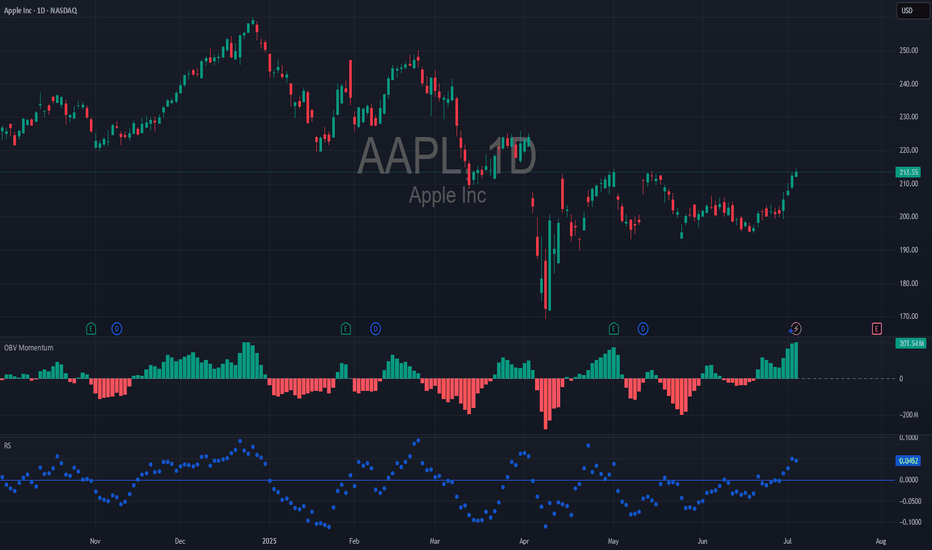Click the 2025 label on time axis
932x550 pixels.
pos(269,542)
